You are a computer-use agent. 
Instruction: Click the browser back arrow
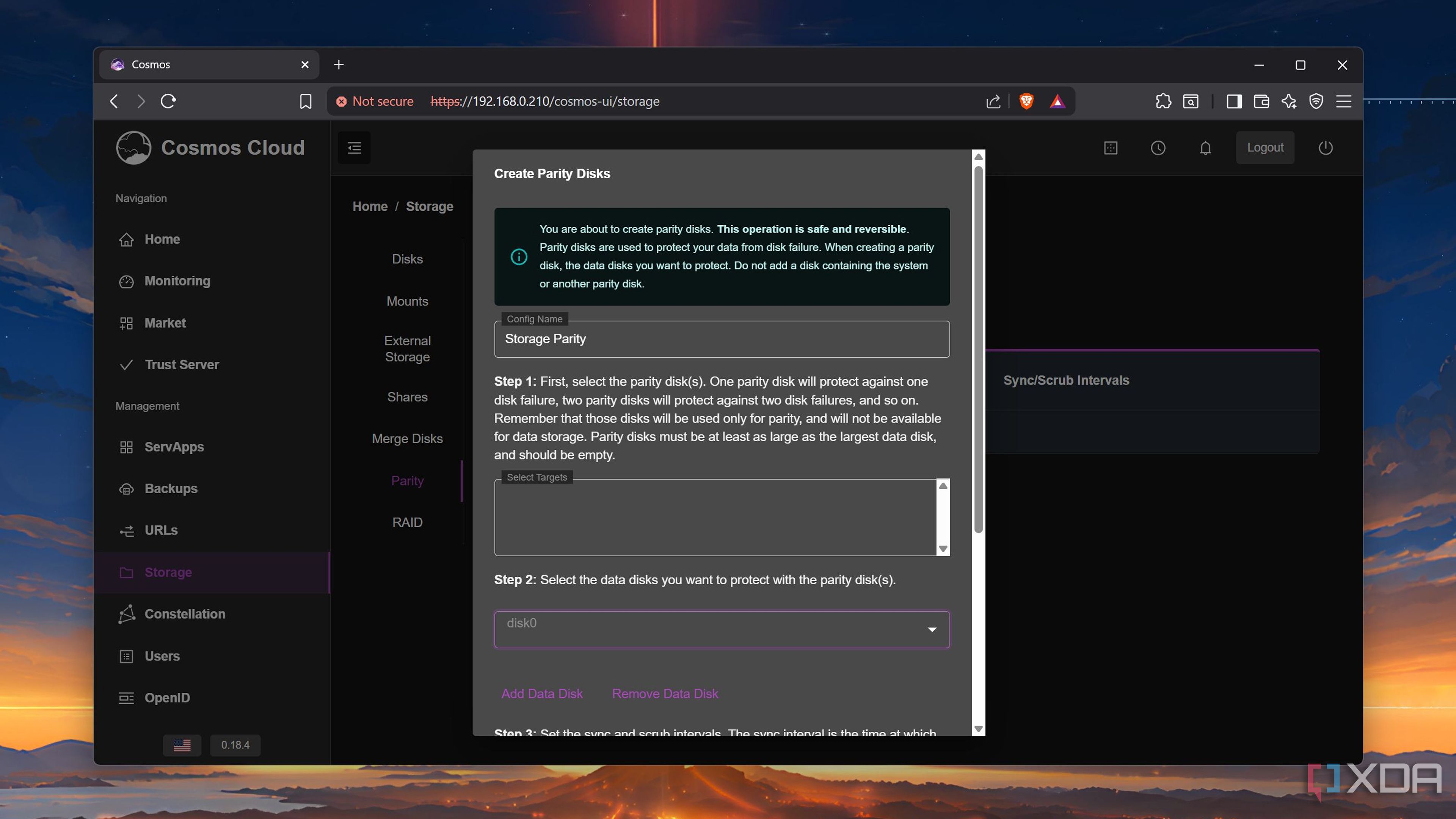click(114, 101)
